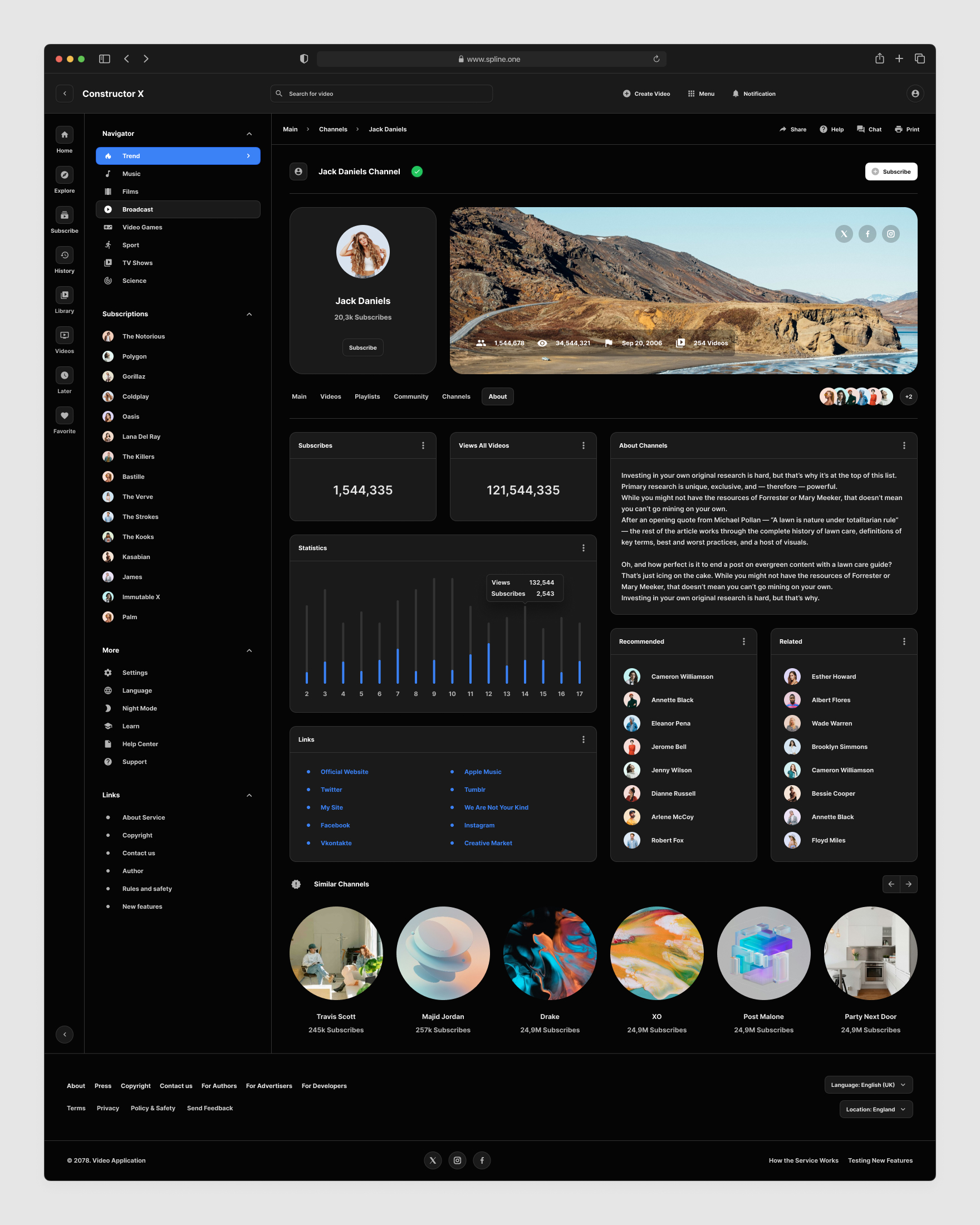
Task: Open the Chat icon
Action: (861, 130)
